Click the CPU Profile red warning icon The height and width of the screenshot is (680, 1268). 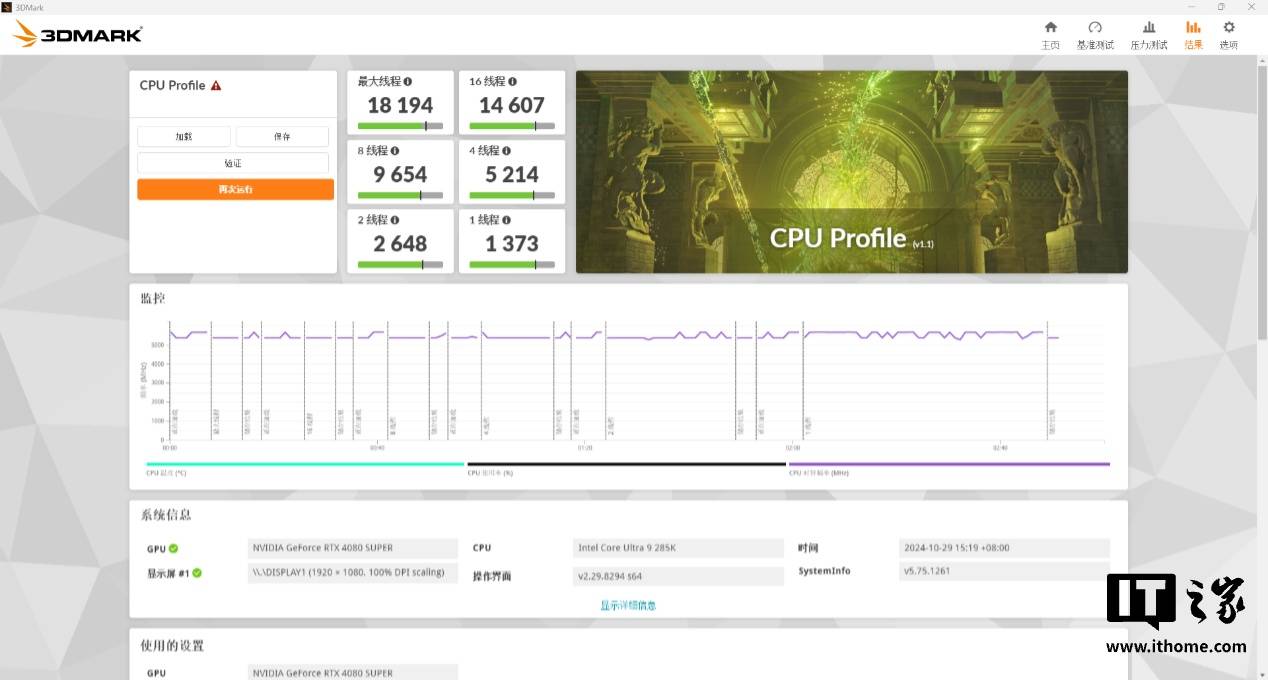point(216,85)
